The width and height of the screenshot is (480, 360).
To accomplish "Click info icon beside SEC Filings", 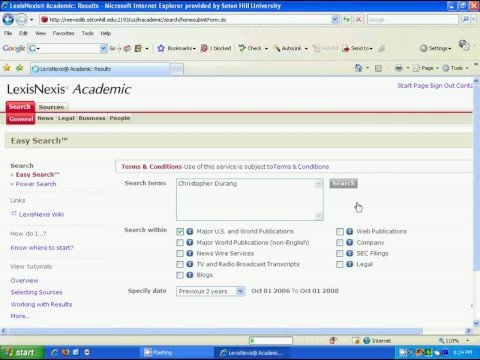I will pos(350,253).
